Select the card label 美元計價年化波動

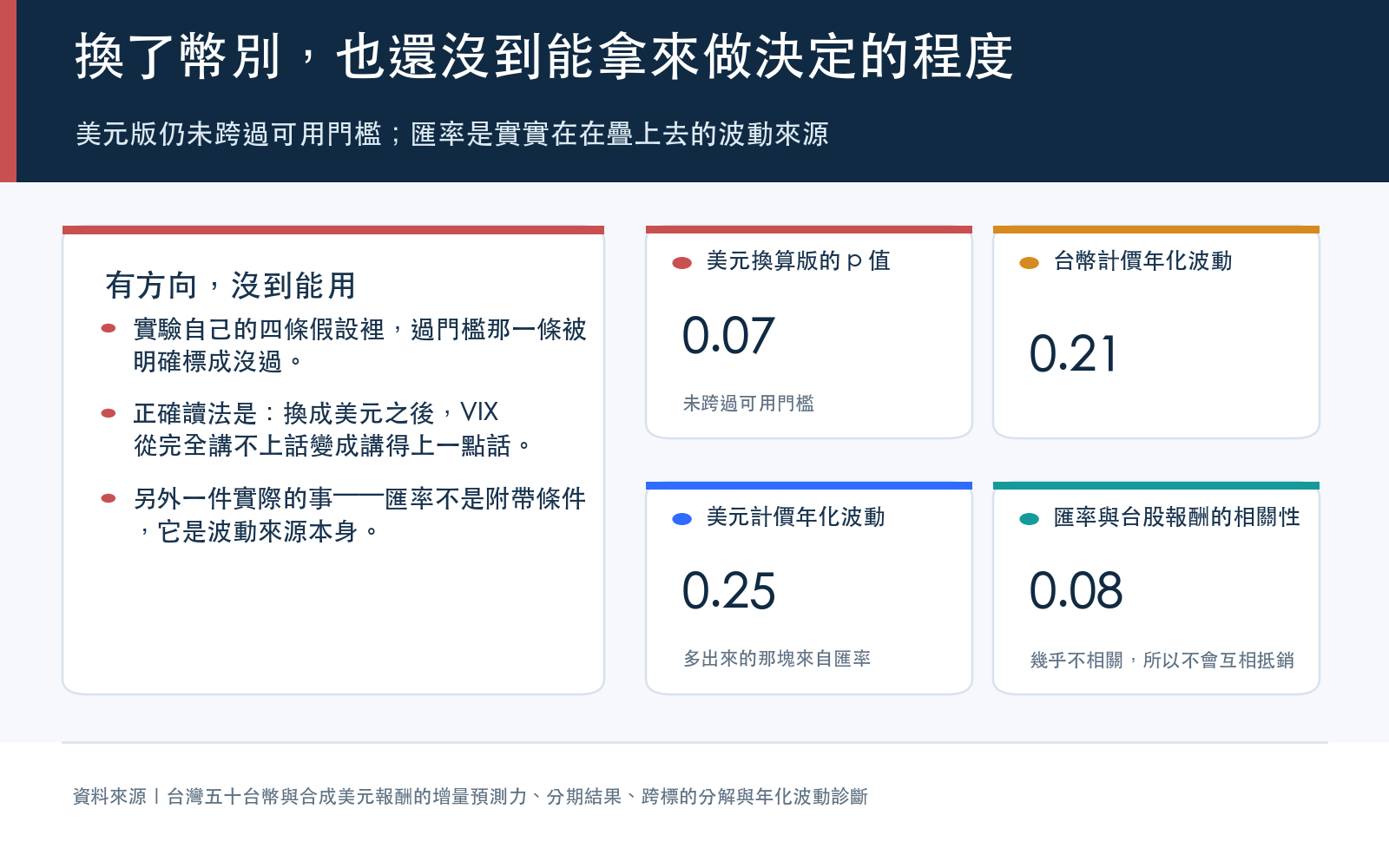pyautogui.click(x=796, y=516)
